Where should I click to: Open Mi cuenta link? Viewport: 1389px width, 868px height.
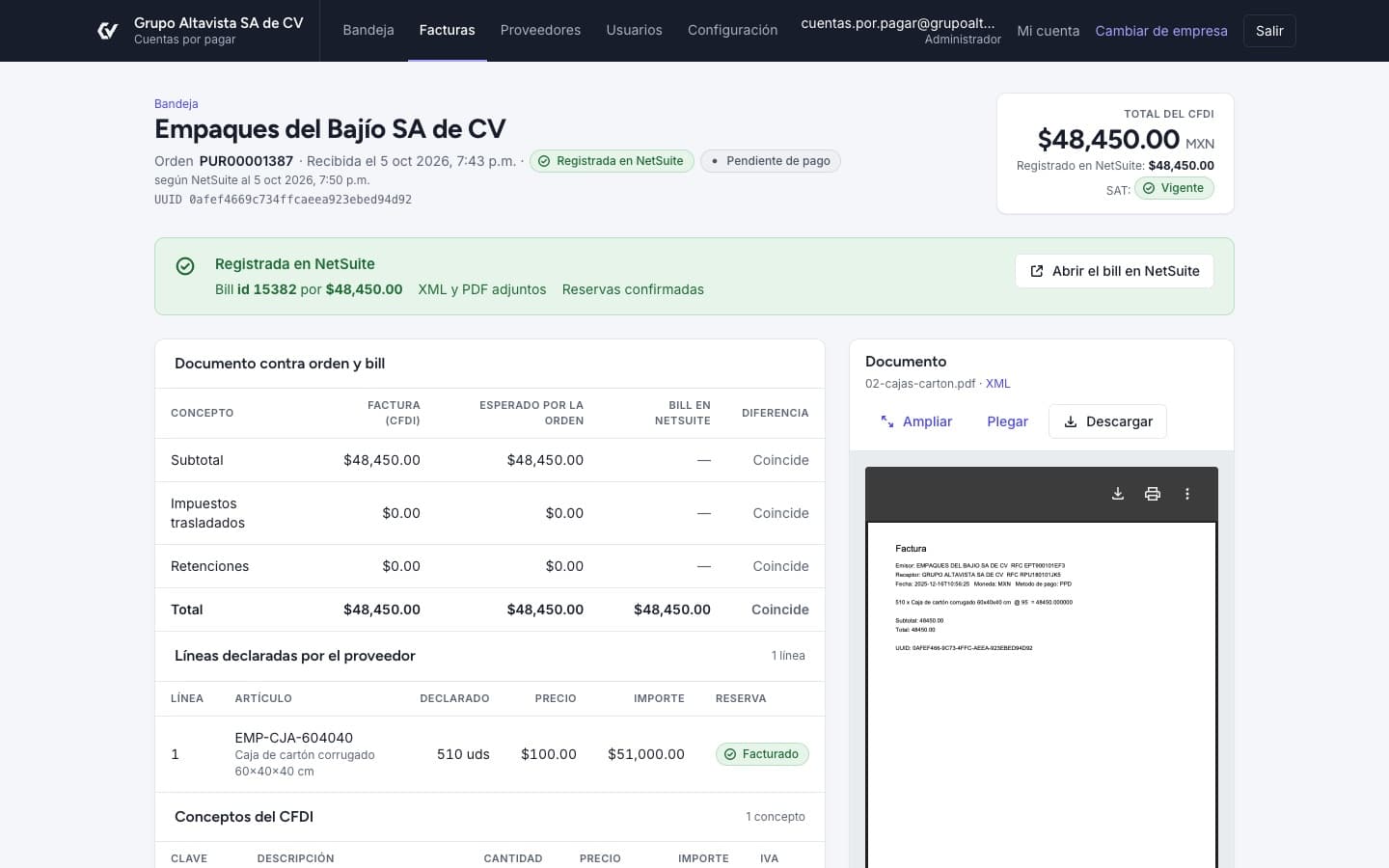click(x=1049, y=31)
